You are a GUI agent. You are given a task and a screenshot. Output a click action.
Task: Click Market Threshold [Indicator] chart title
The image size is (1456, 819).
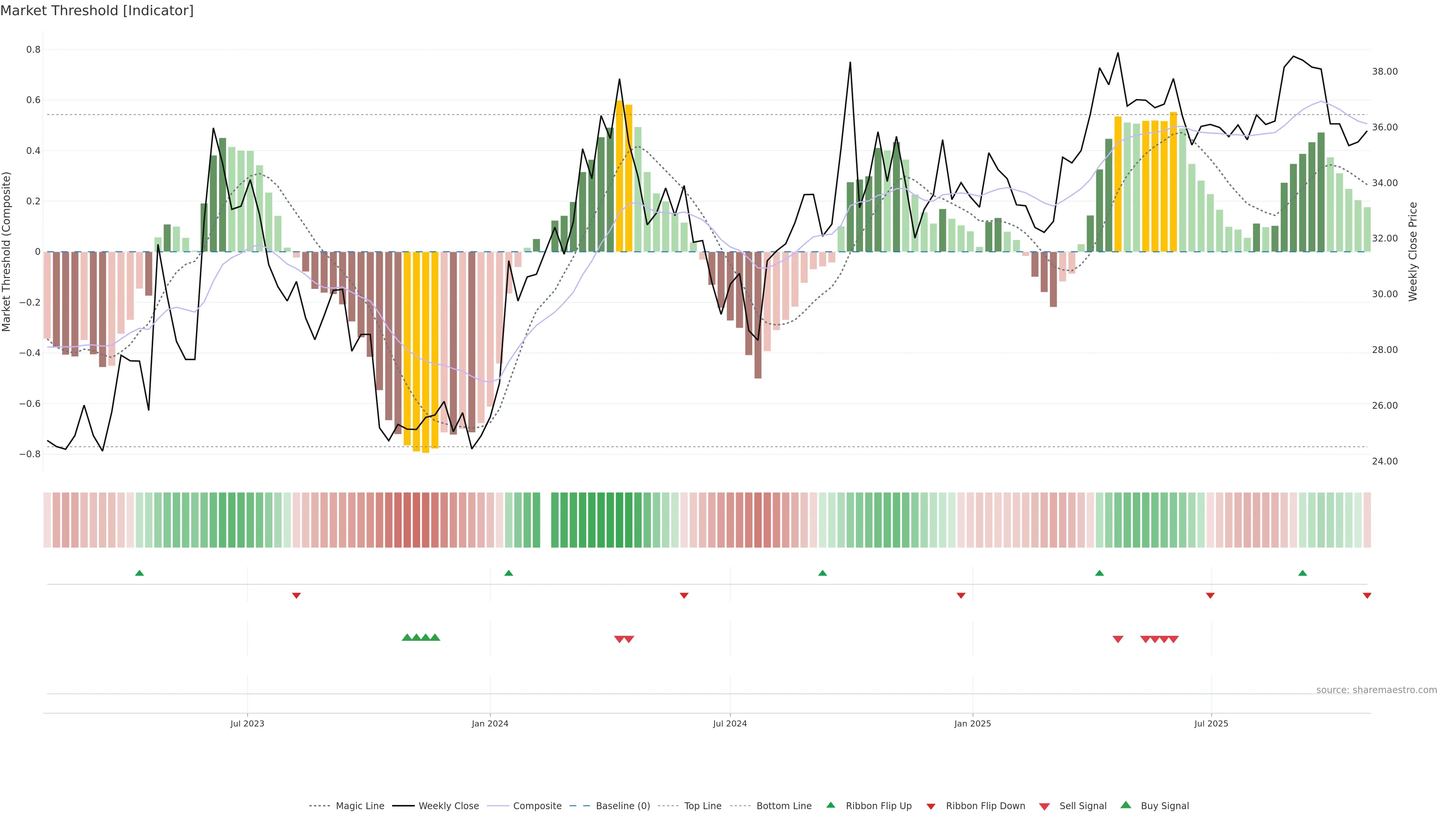(97, 11)
